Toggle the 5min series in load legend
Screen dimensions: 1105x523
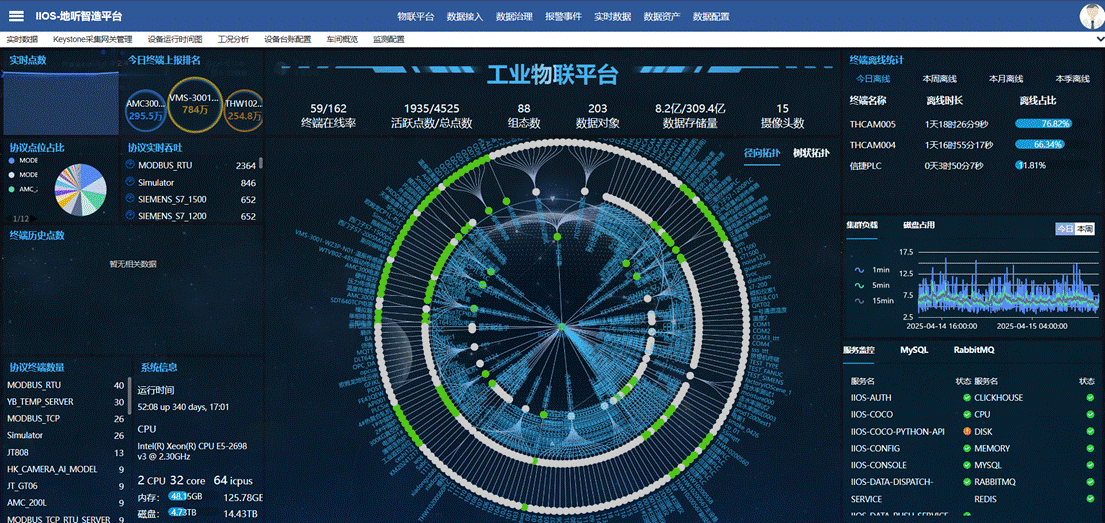point(870,285)
